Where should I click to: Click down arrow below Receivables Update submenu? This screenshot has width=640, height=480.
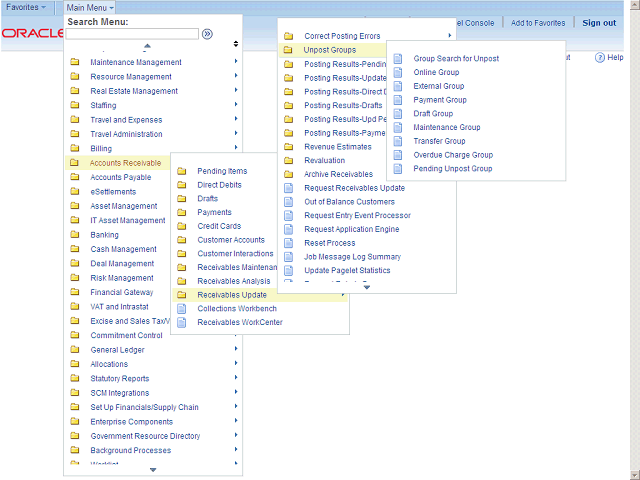367,287
